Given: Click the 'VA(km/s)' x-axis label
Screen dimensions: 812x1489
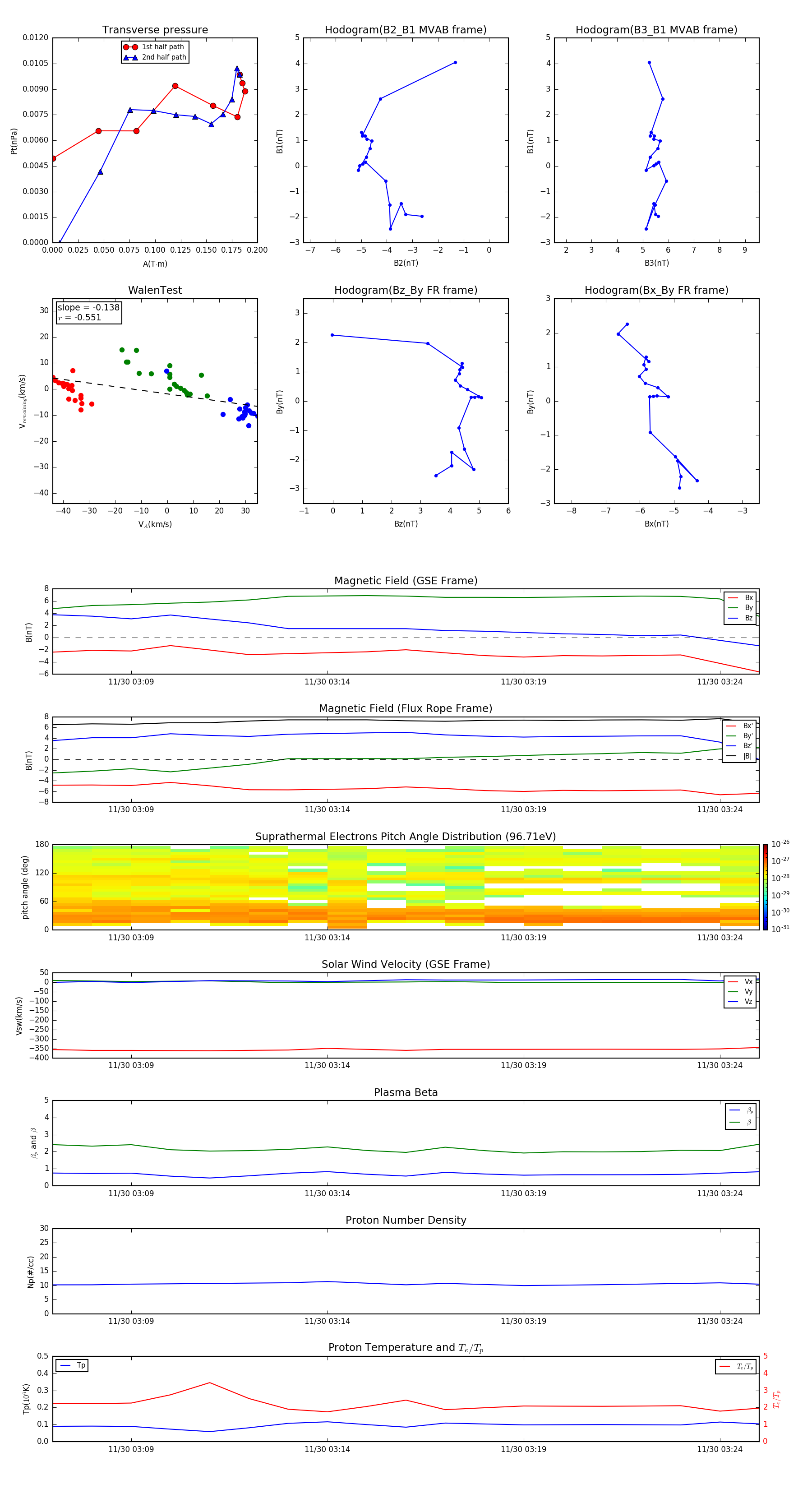Looking at the screenshot, I should click(x=155, y=525).
